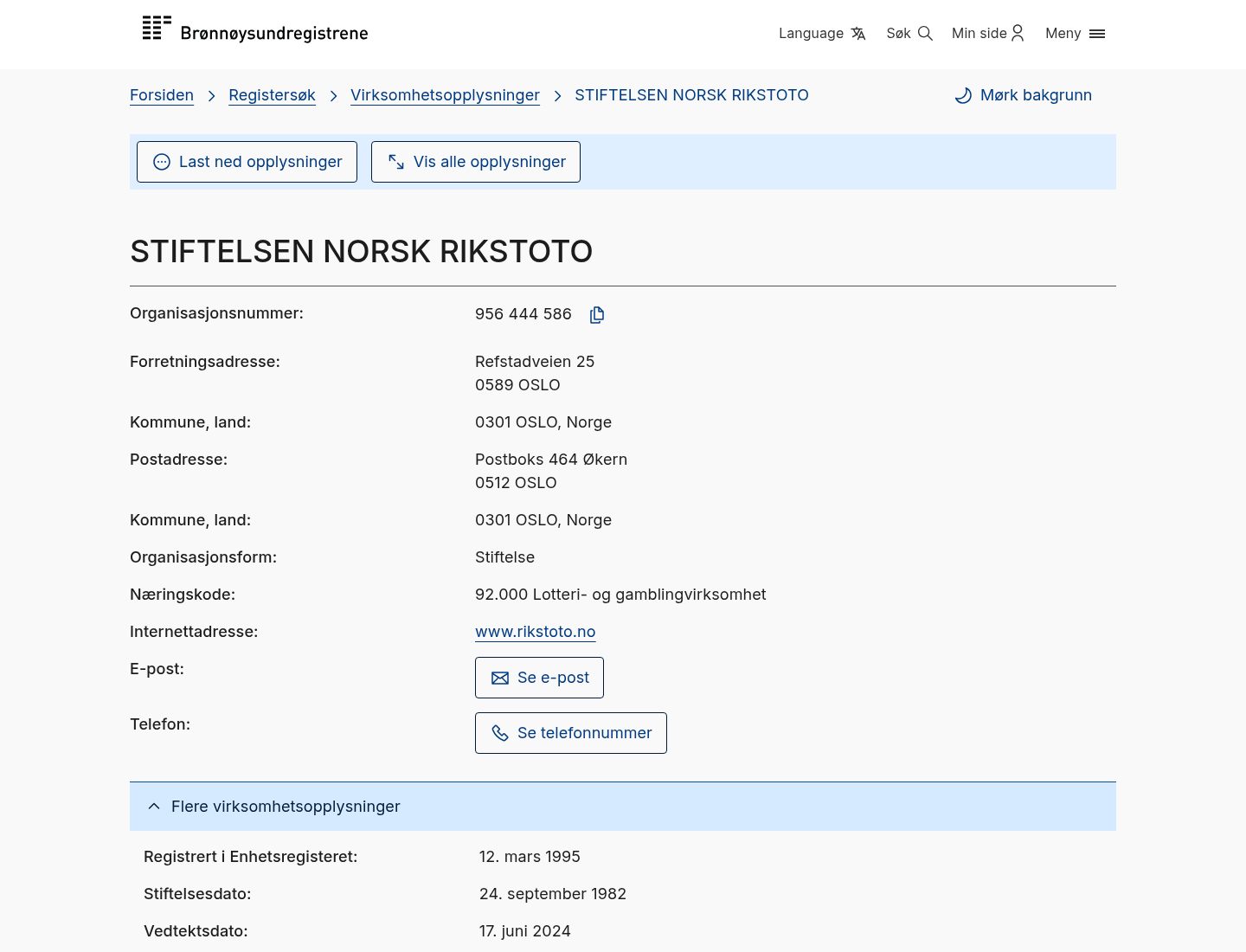
Task: Click 92.000 Lotteri- og gamblingvirksomhet text
Action: coord(620,595)
